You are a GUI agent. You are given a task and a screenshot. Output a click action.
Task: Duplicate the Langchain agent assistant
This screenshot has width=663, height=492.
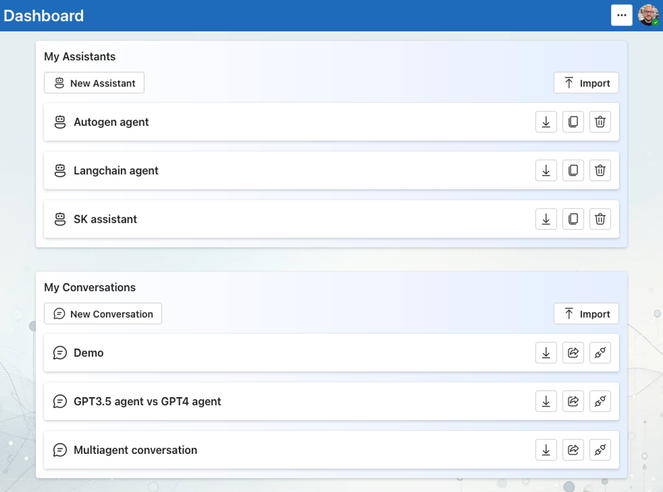point(573,170)
